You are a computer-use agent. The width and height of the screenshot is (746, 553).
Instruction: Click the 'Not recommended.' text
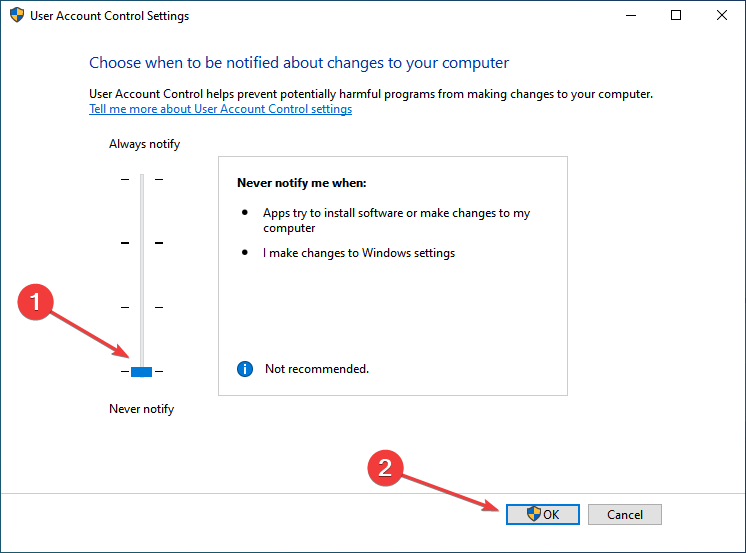pyautogui.click(x=317, y=369)
